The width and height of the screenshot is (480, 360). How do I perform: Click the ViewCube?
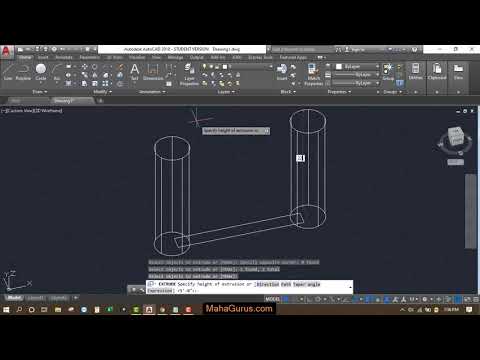[x=455, y=136]
